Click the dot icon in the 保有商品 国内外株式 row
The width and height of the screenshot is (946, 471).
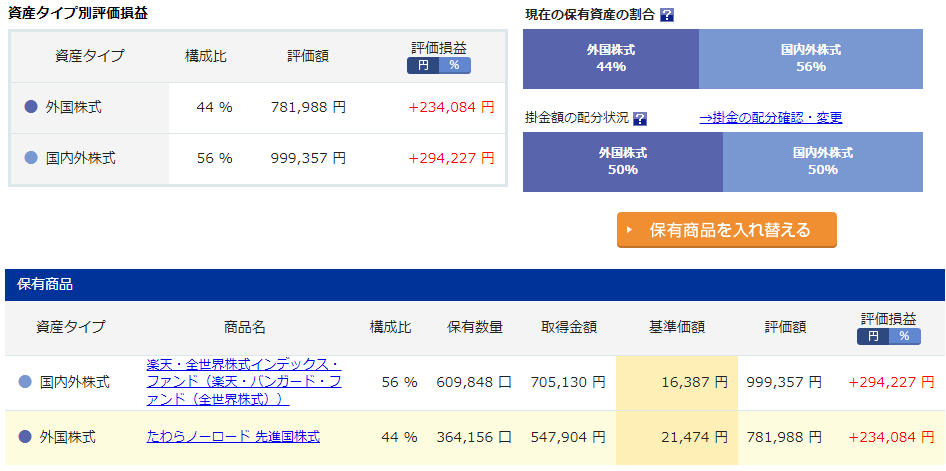click(25, 382)
